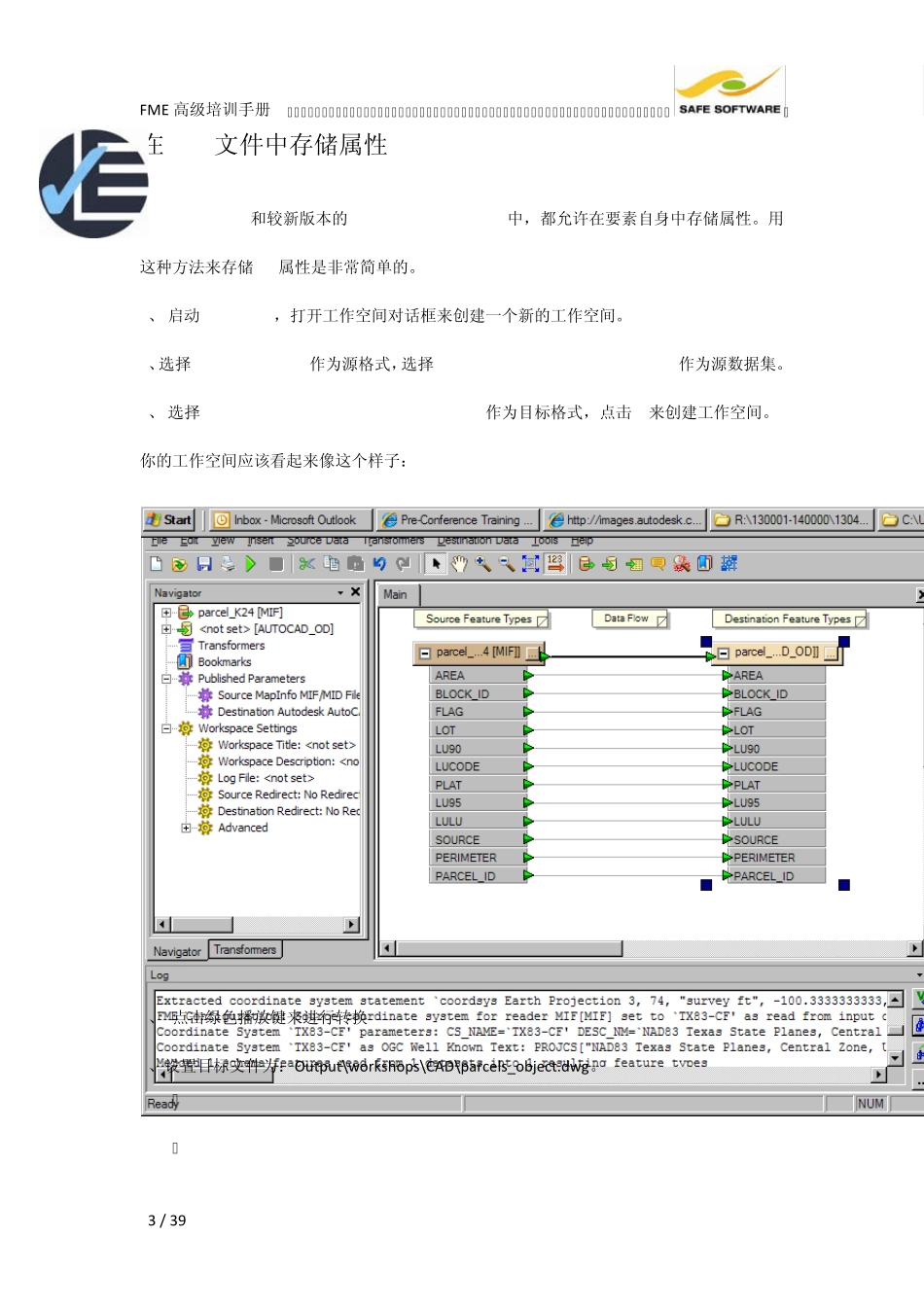The height and width of the screenshot is (1307, 924).
Task: Toggle the Source Feature Types checkbox
Action: point(543,620)
